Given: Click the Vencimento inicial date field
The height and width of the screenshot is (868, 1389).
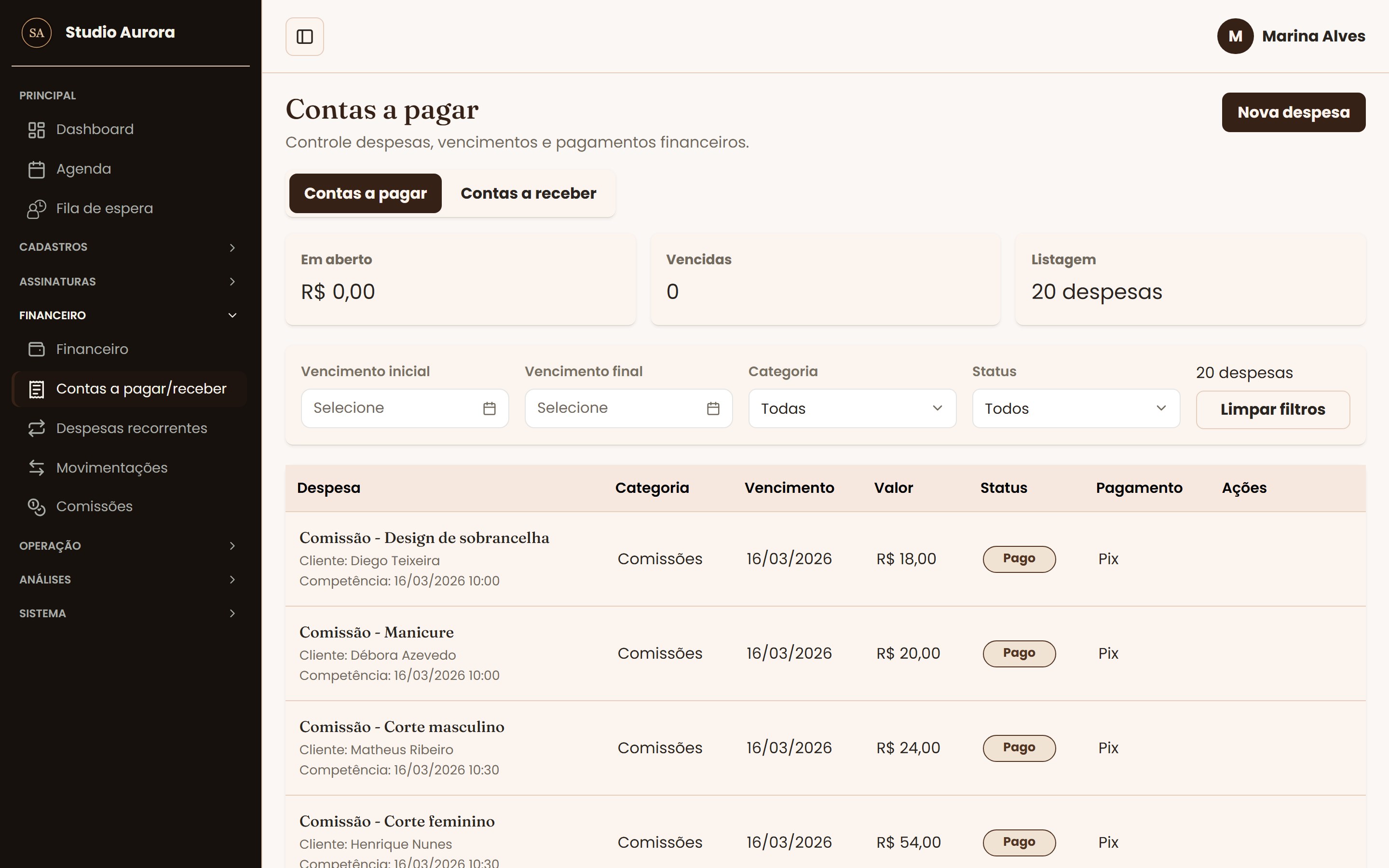Looking at the screenshot, I should tap(405, 408).
